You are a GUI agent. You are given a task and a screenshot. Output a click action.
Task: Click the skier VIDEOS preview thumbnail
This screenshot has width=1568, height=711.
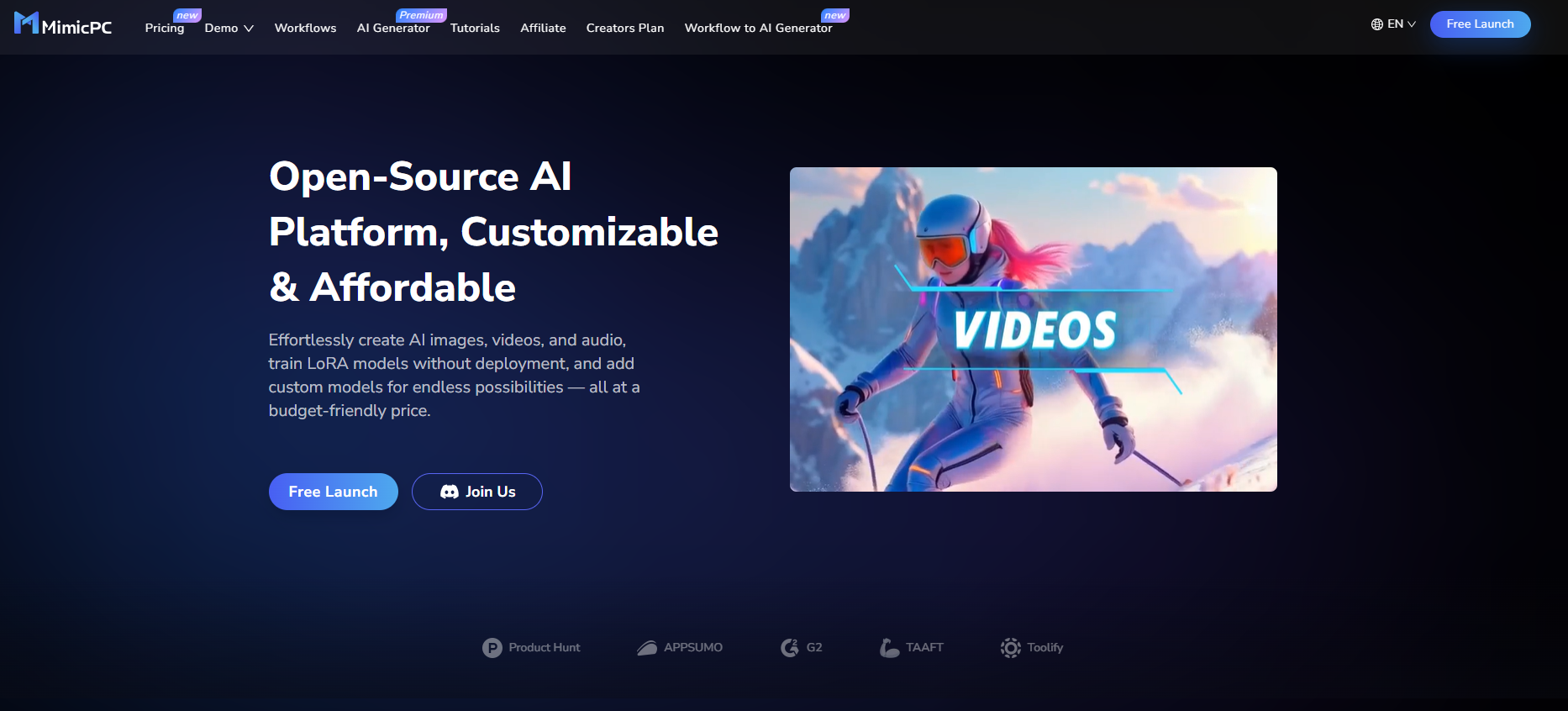tap(1034, 329)
